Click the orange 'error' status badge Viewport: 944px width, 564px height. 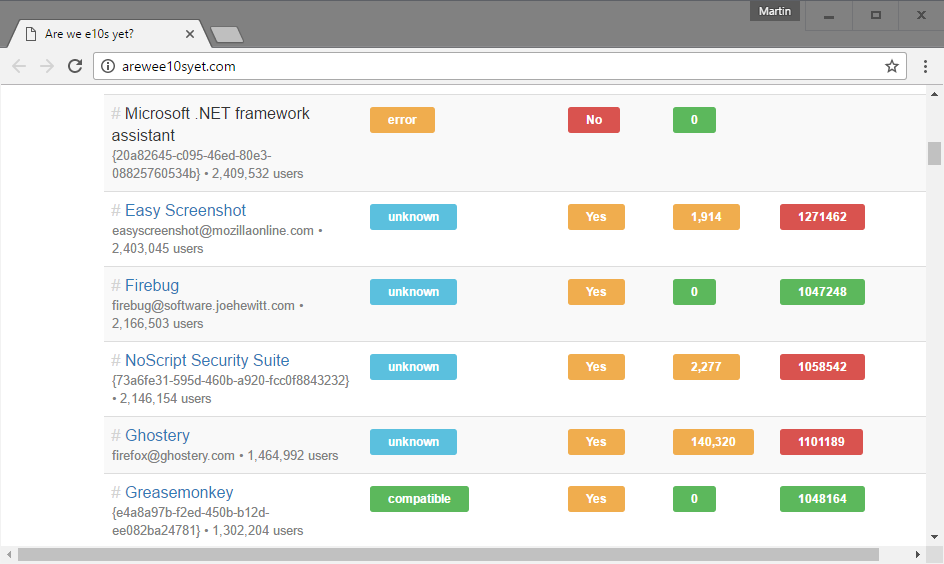402,120
